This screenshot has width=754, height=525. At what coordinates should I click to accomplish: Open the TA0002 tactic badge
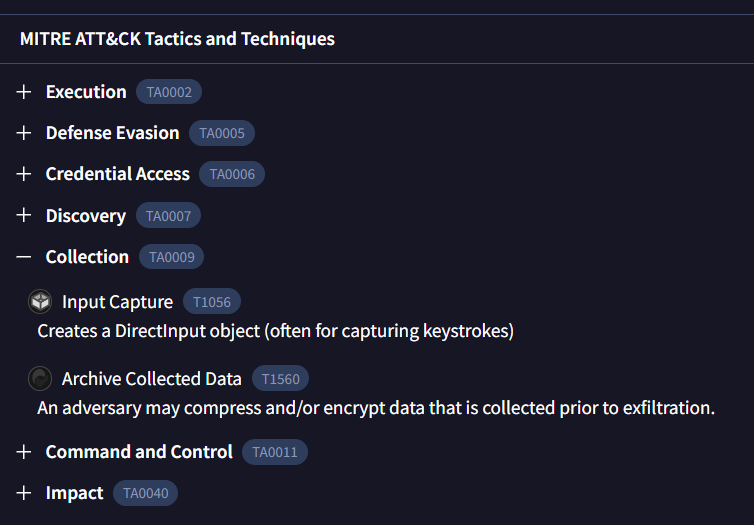[x=169, y=92]
